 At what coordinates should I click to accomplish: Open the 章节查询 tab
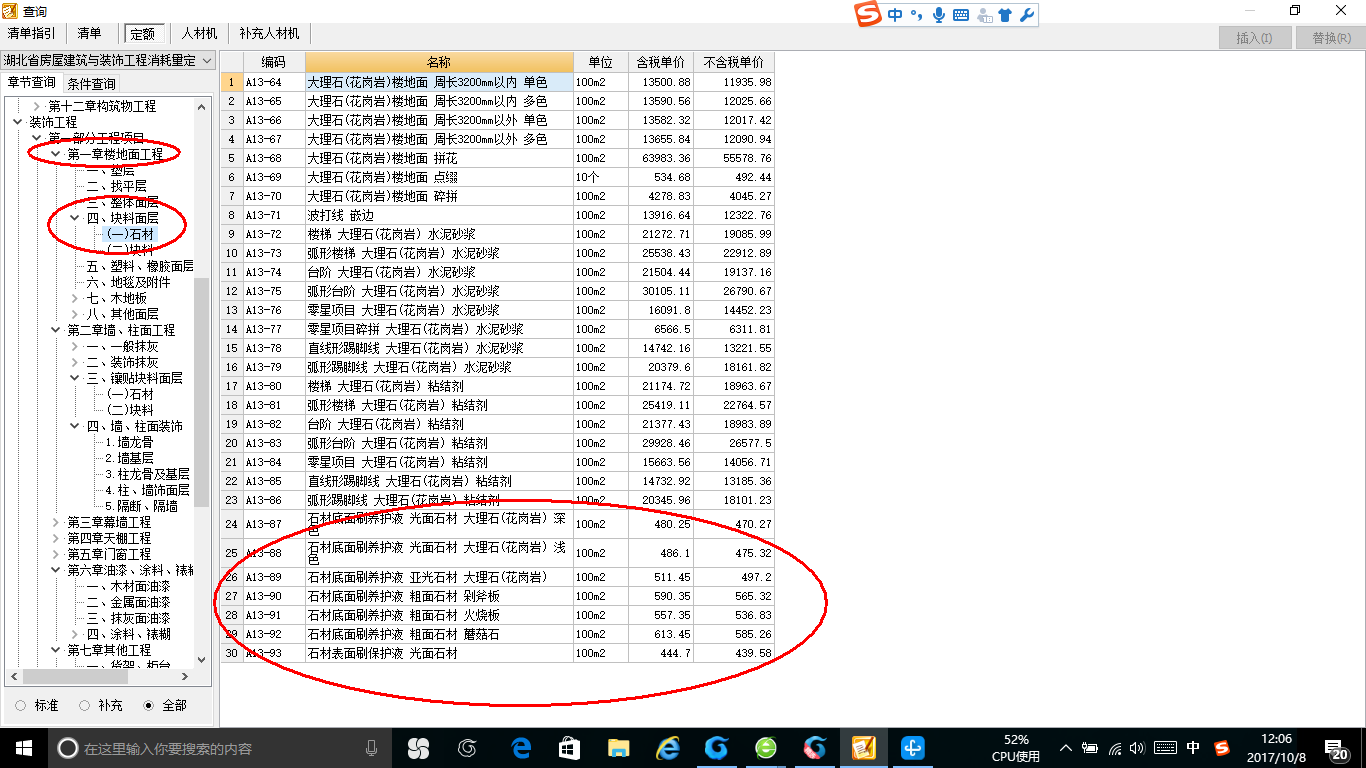(31, 83)
